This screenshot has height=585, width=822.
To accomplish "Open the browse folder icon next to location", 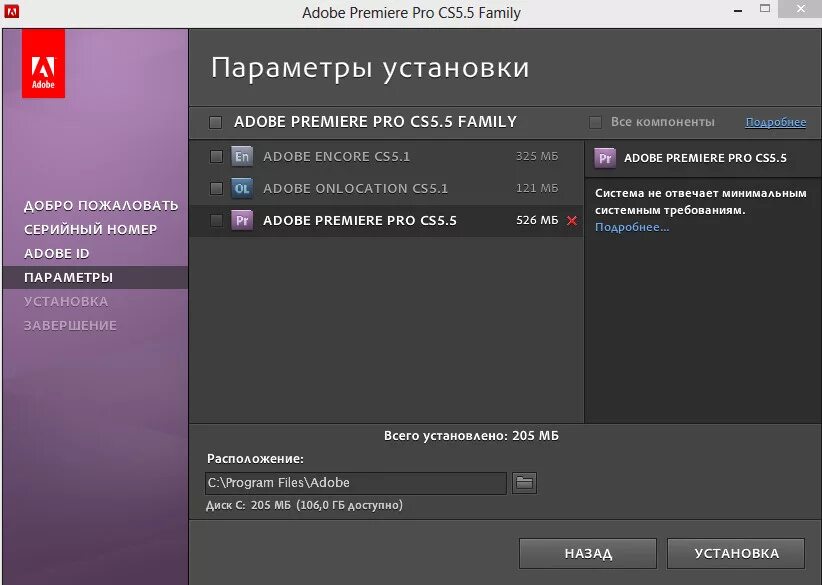I will (x=524, y=483).
